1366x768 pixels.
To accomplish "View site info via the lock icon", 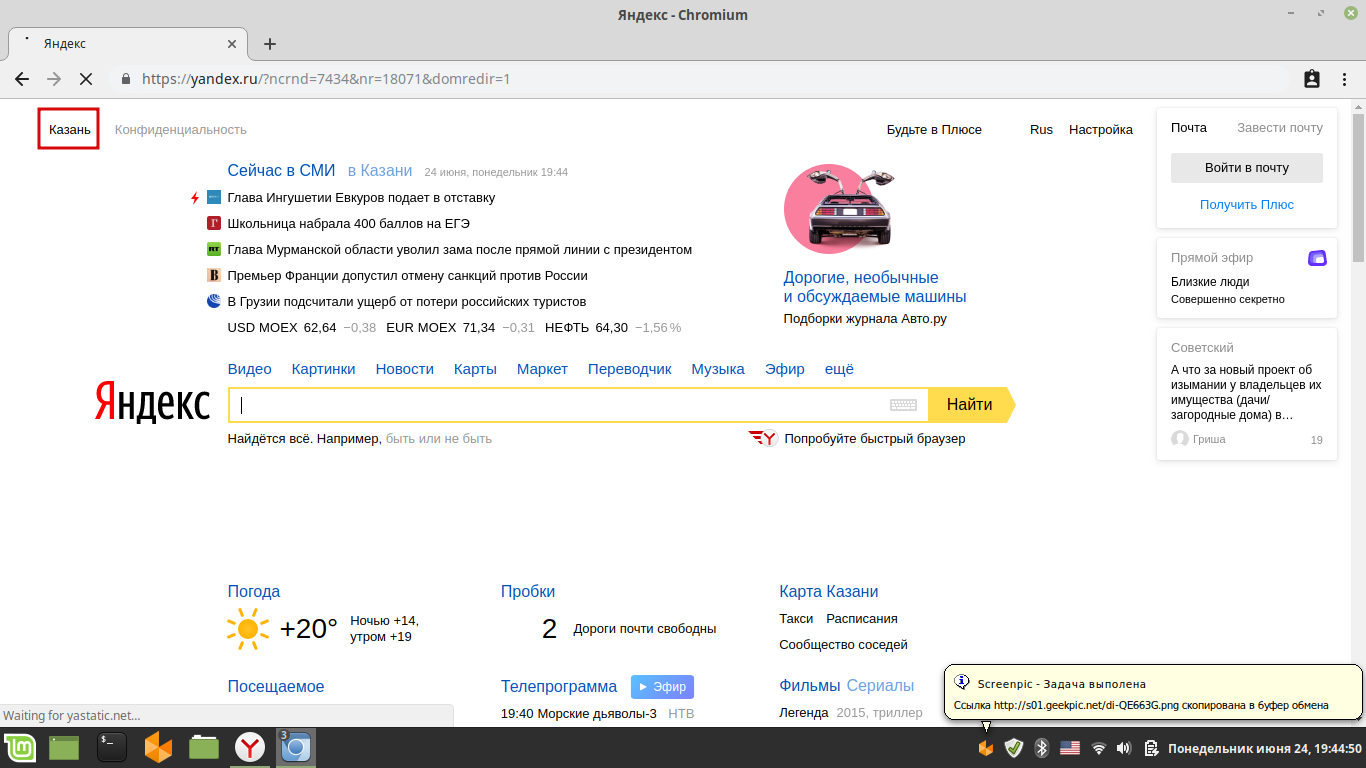I will point(126,78).
